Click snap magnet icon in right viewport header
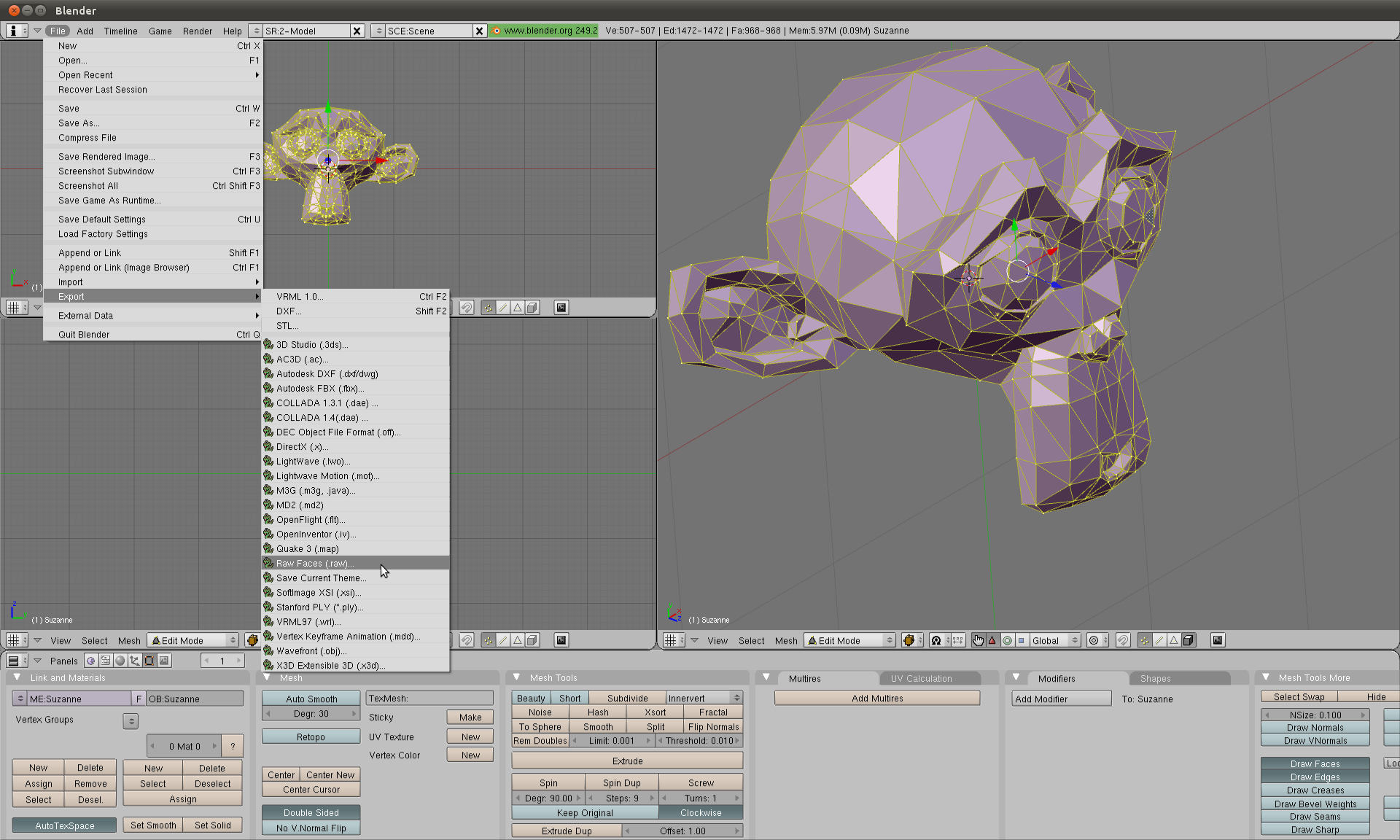1400x840 pixels. (x=1123, y=640)
